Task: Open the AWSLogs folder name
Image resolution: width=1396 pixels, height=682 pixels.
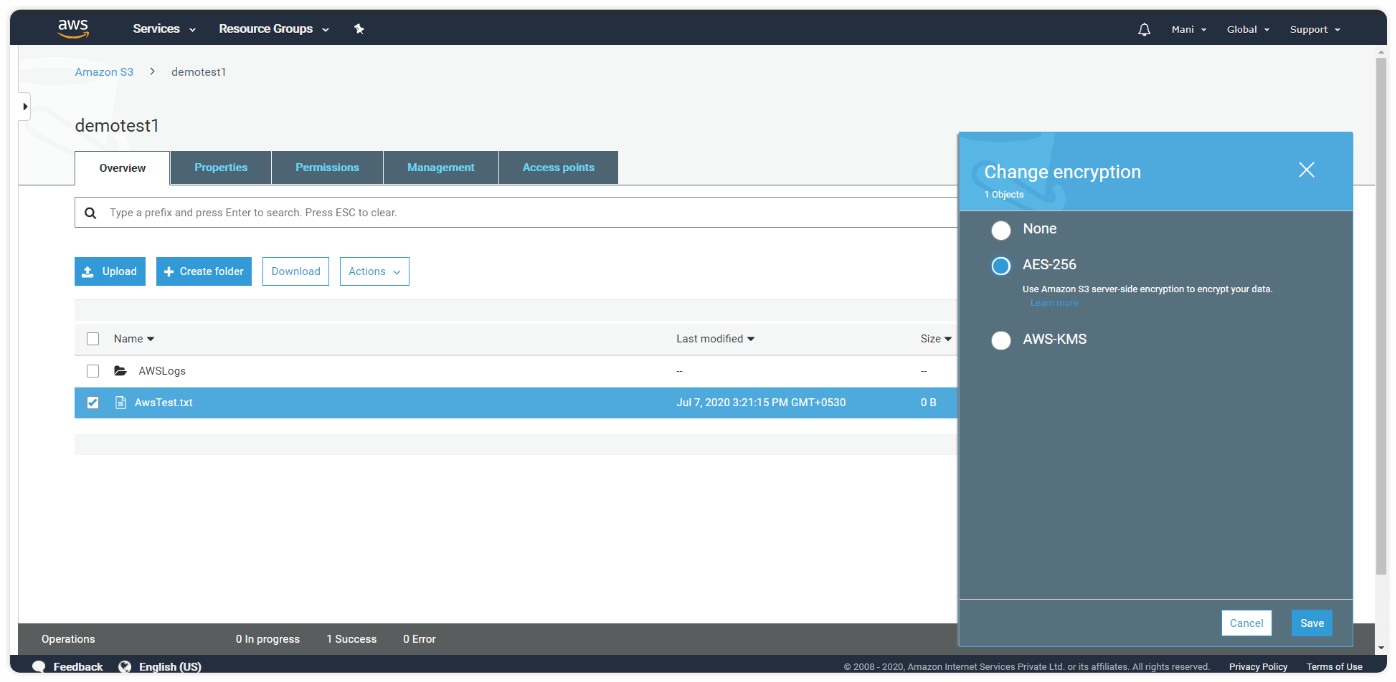Action: point(162,371)
